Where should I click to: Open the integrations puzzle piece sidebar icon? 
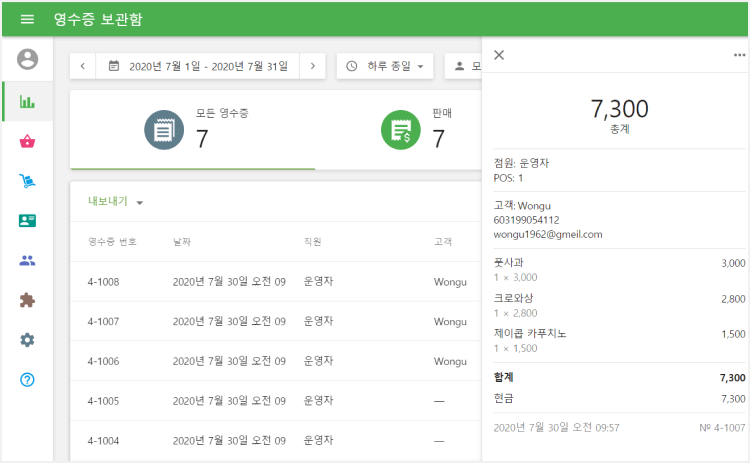(x=27, y=300)
